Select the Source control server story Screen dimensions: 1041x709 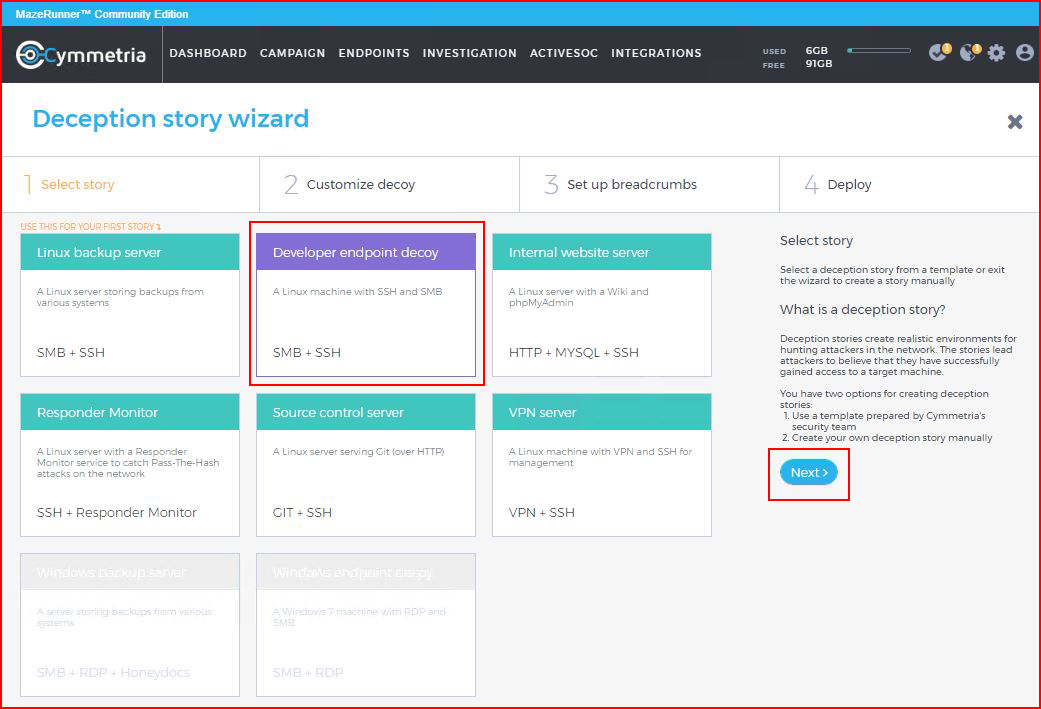tap(366, 465)
